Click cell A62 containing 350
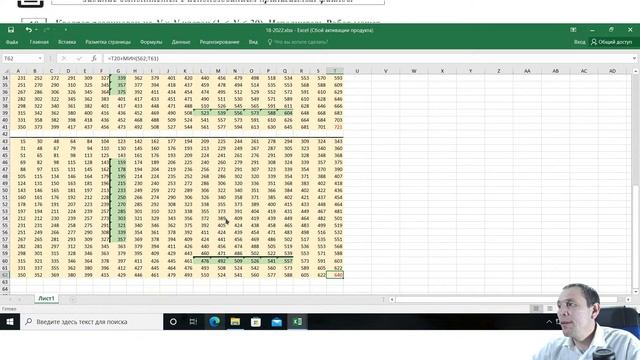 click(x=18, y=275)
